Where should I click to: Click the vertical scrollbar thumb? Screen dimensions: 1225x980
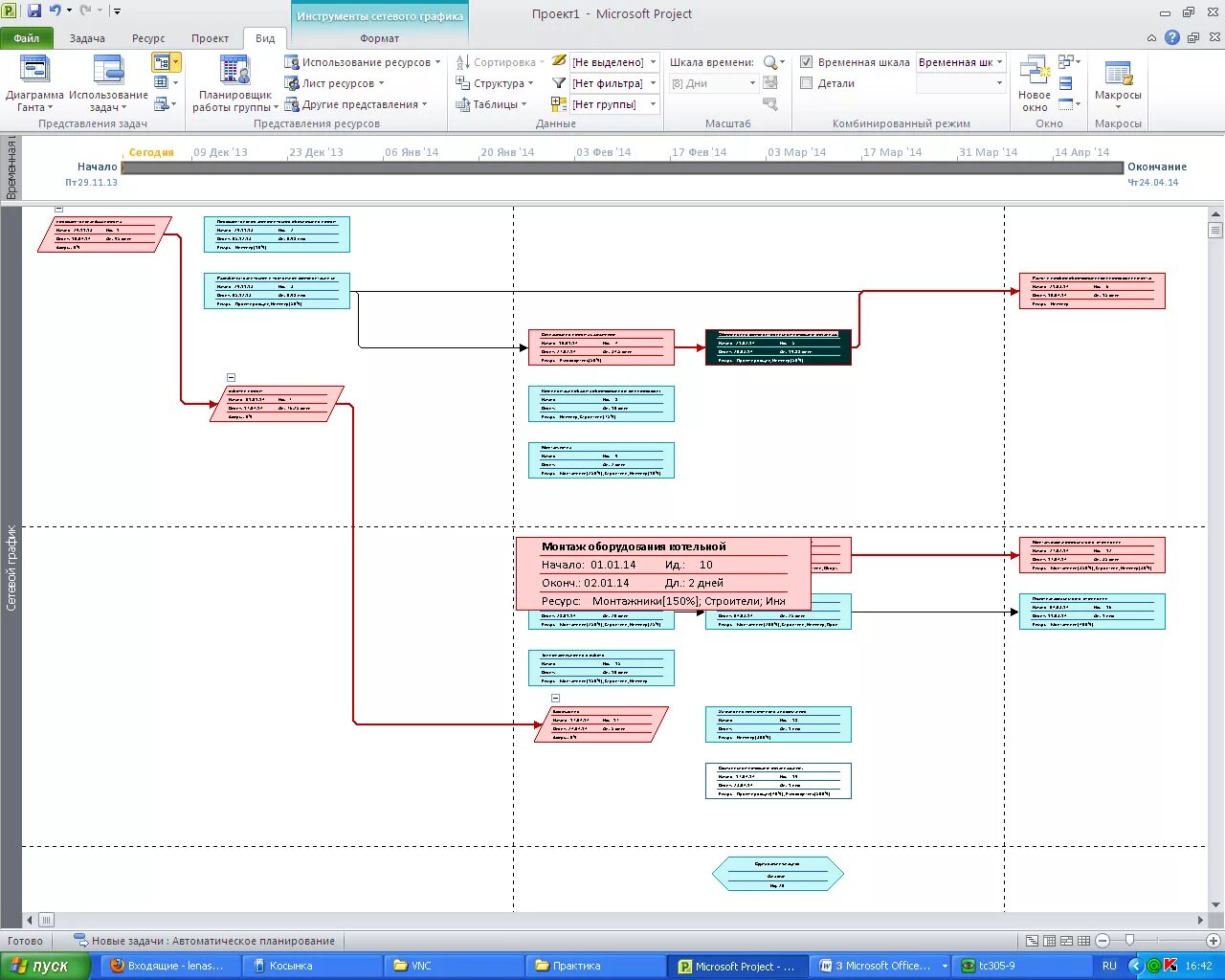tap(1215, 230)
